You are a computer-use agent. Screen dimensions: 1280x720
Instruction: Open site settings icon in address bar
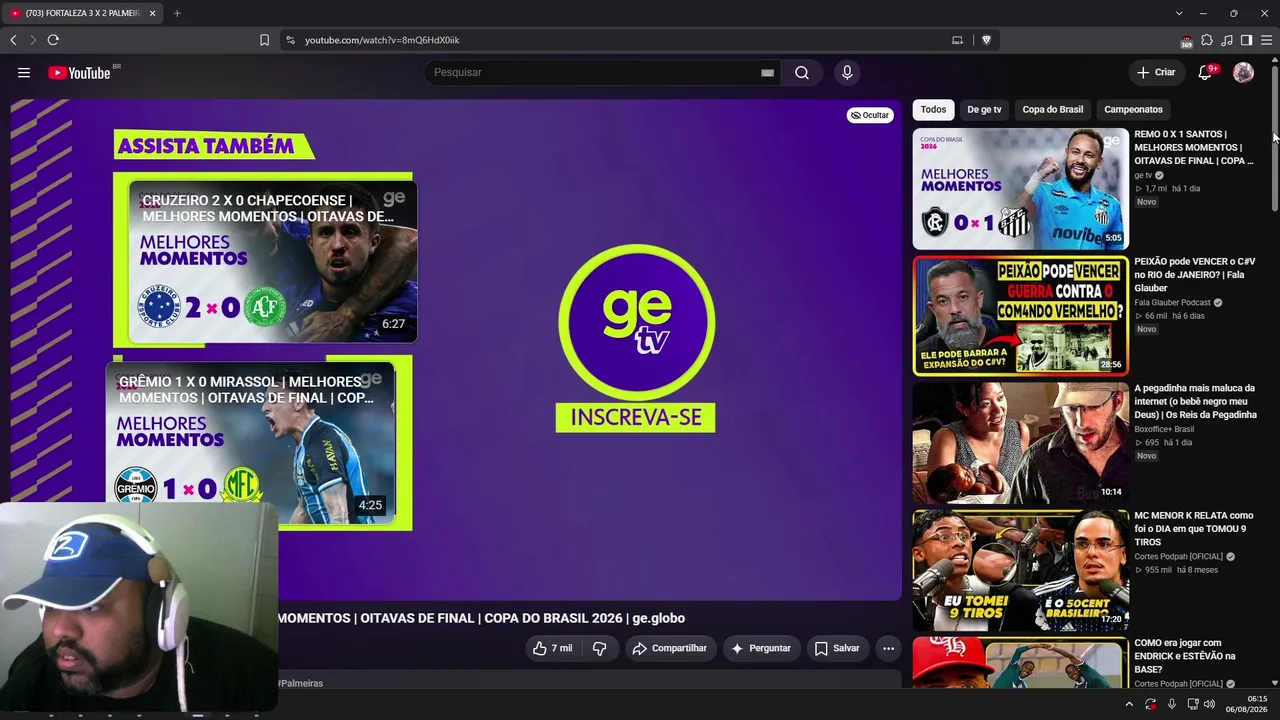(x=290, y=40)
